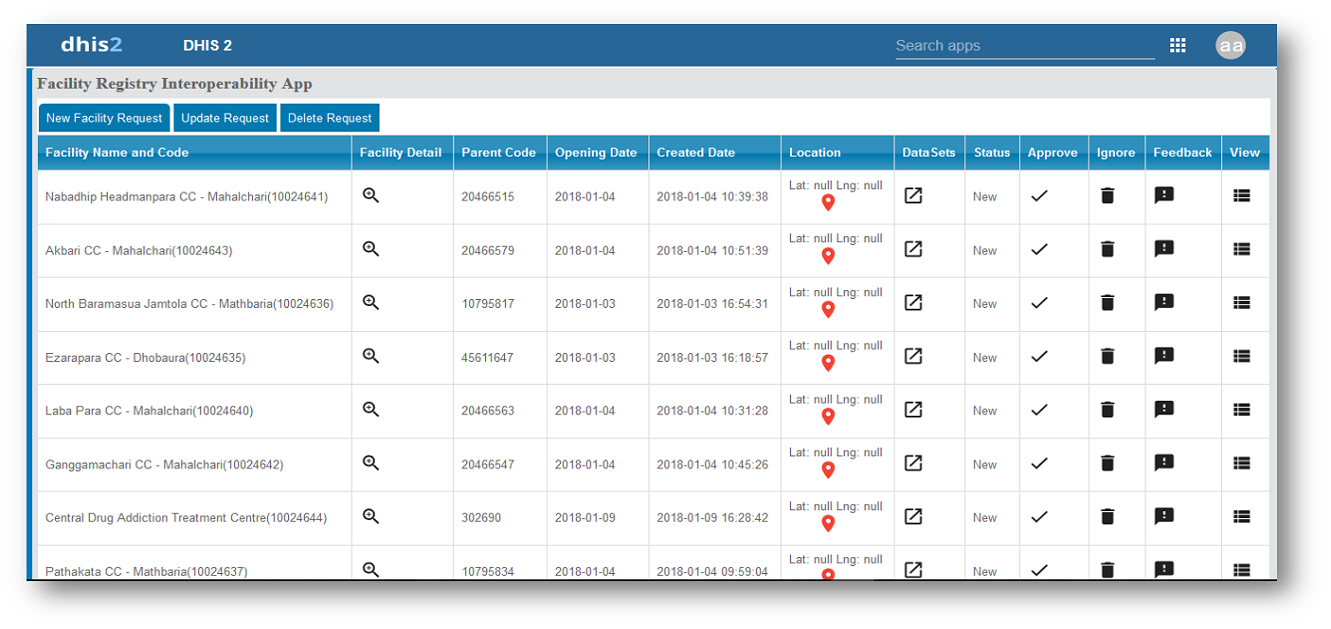Click opening date 2018-01-09
The width and height of the screenshot is (1331, 629).
coord(585,518)
